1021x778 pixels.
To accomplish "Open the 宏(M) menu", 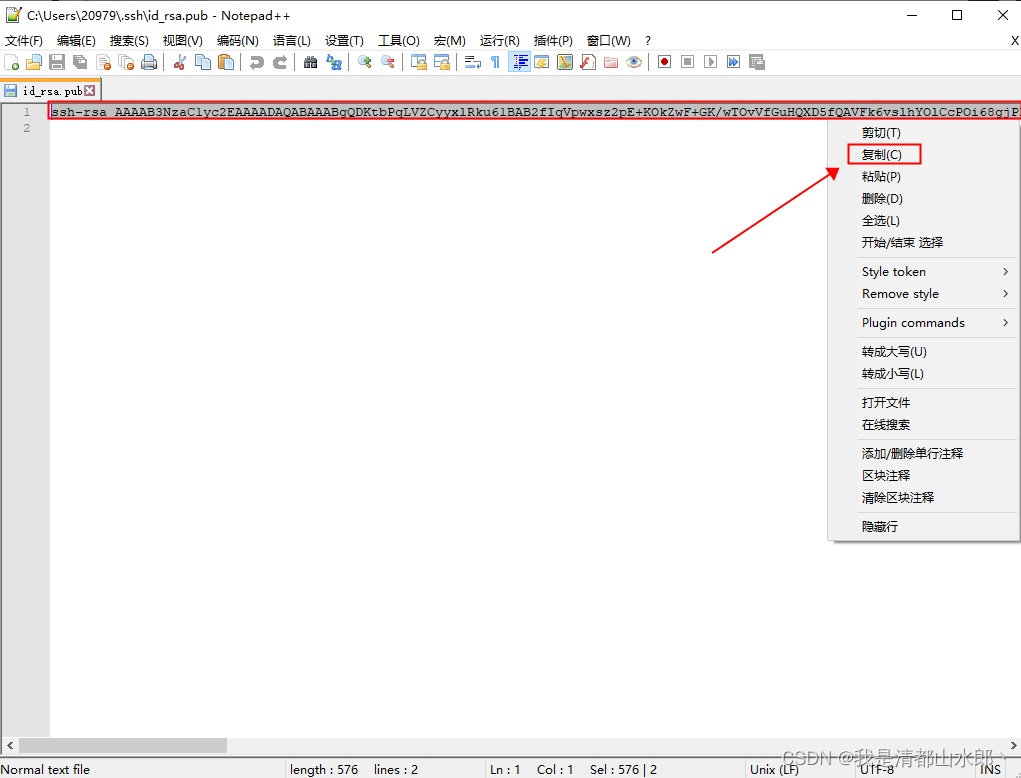I will pos(449,41).
